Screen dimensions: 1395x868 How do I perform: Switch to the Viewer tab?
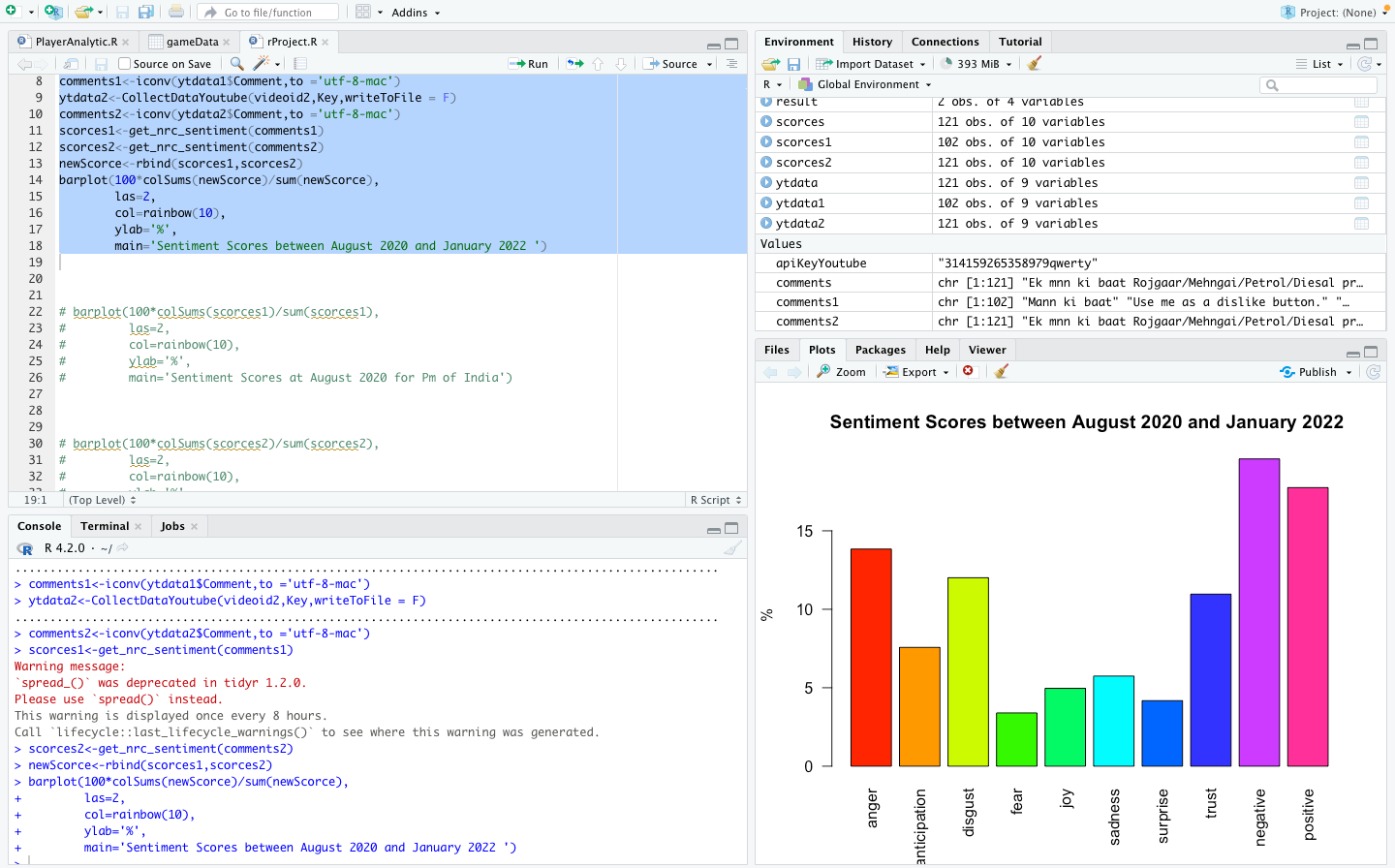(987, 350)
